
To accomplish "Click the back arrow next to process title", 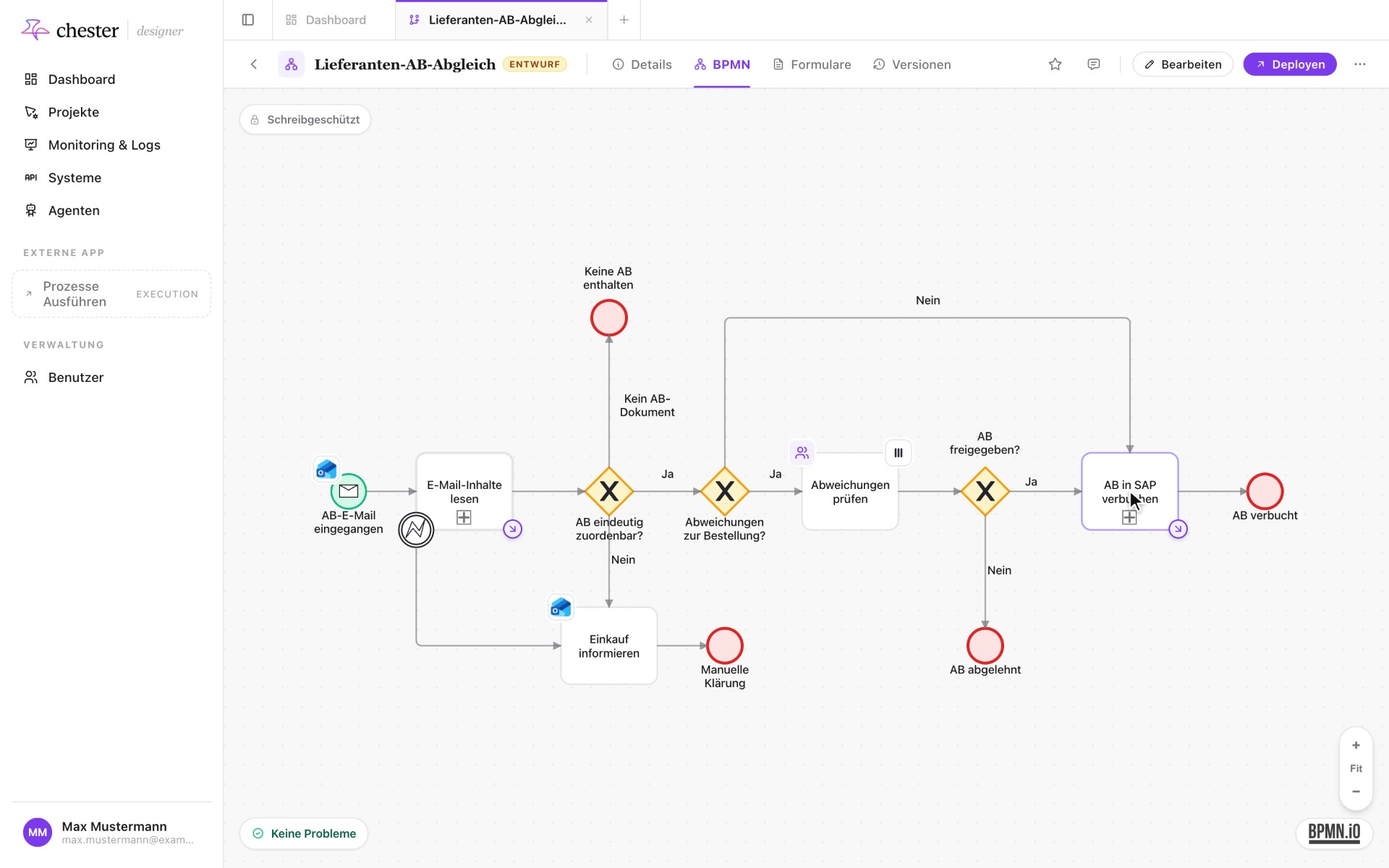I will (254, 64).
